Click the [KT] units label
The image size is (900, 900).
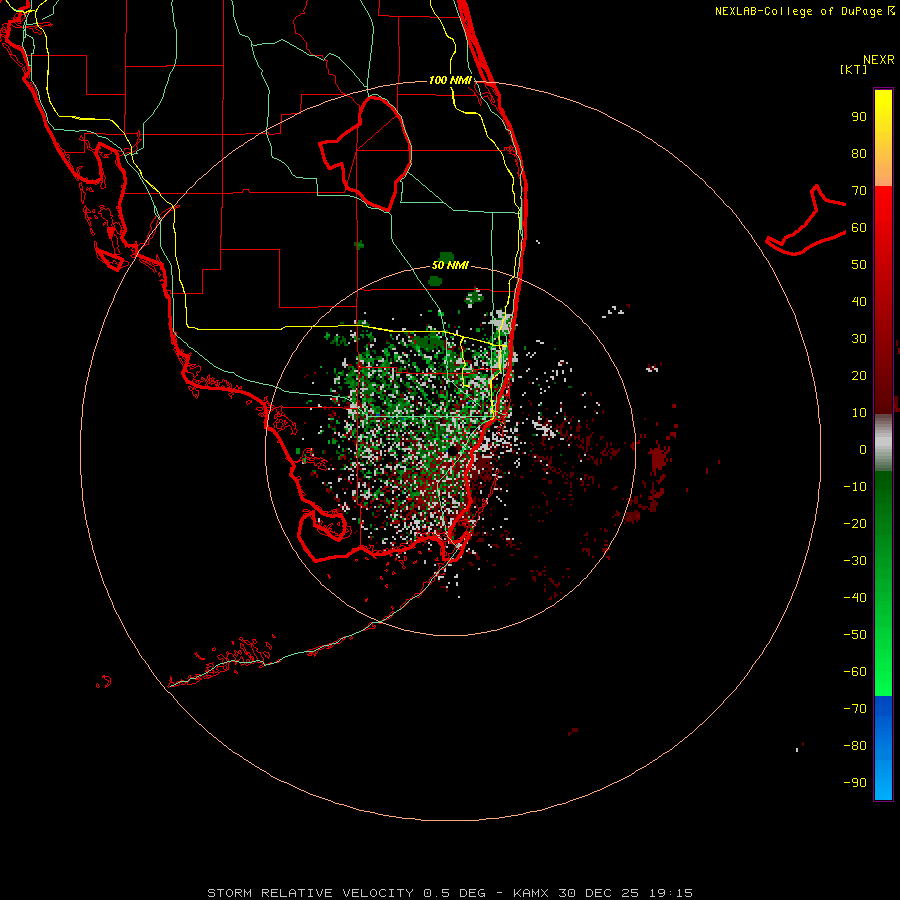853,69
